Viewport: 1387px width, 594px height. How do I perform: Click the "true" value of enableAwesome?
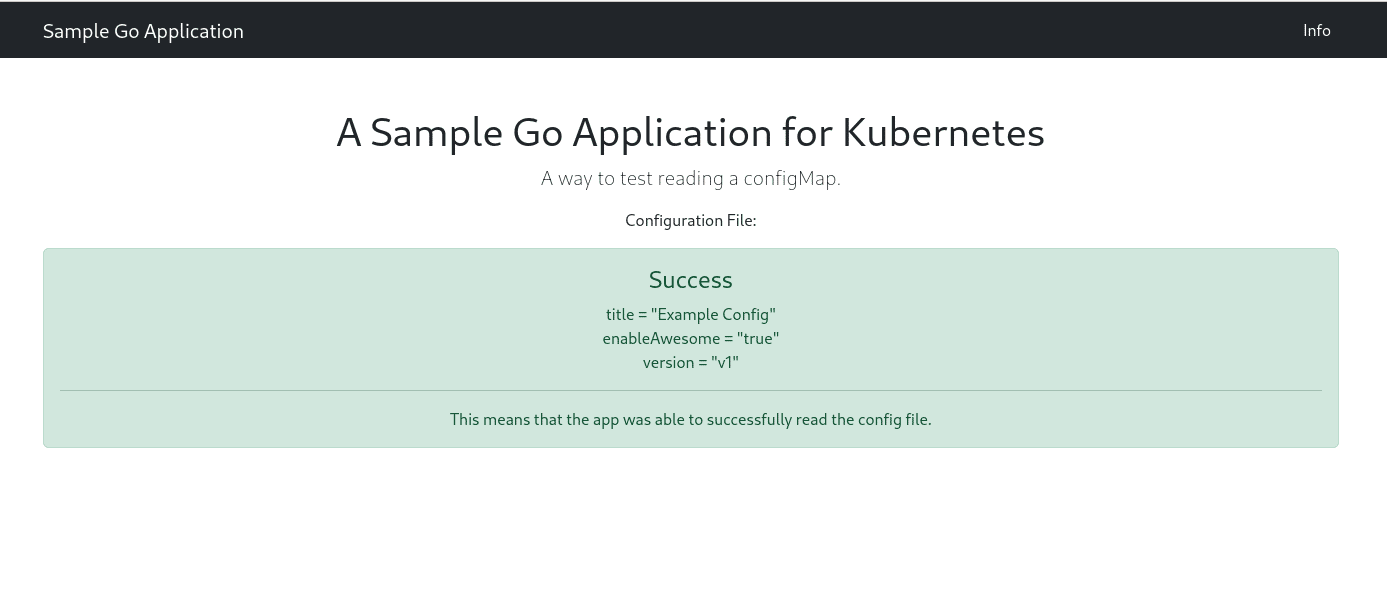pos(757,339)
